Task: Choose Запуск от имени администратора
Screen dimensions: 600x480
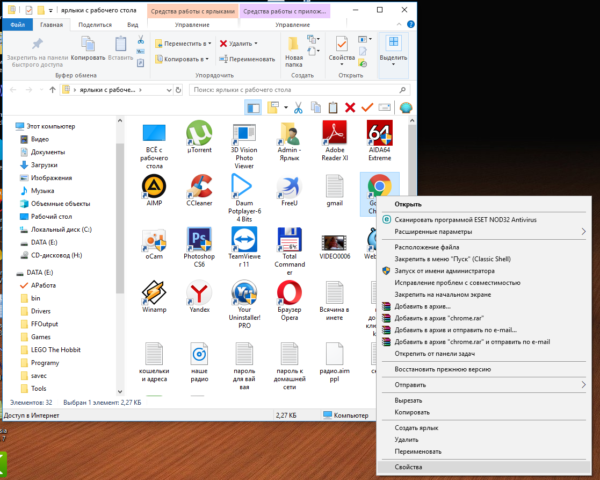Action: [483, 271]
